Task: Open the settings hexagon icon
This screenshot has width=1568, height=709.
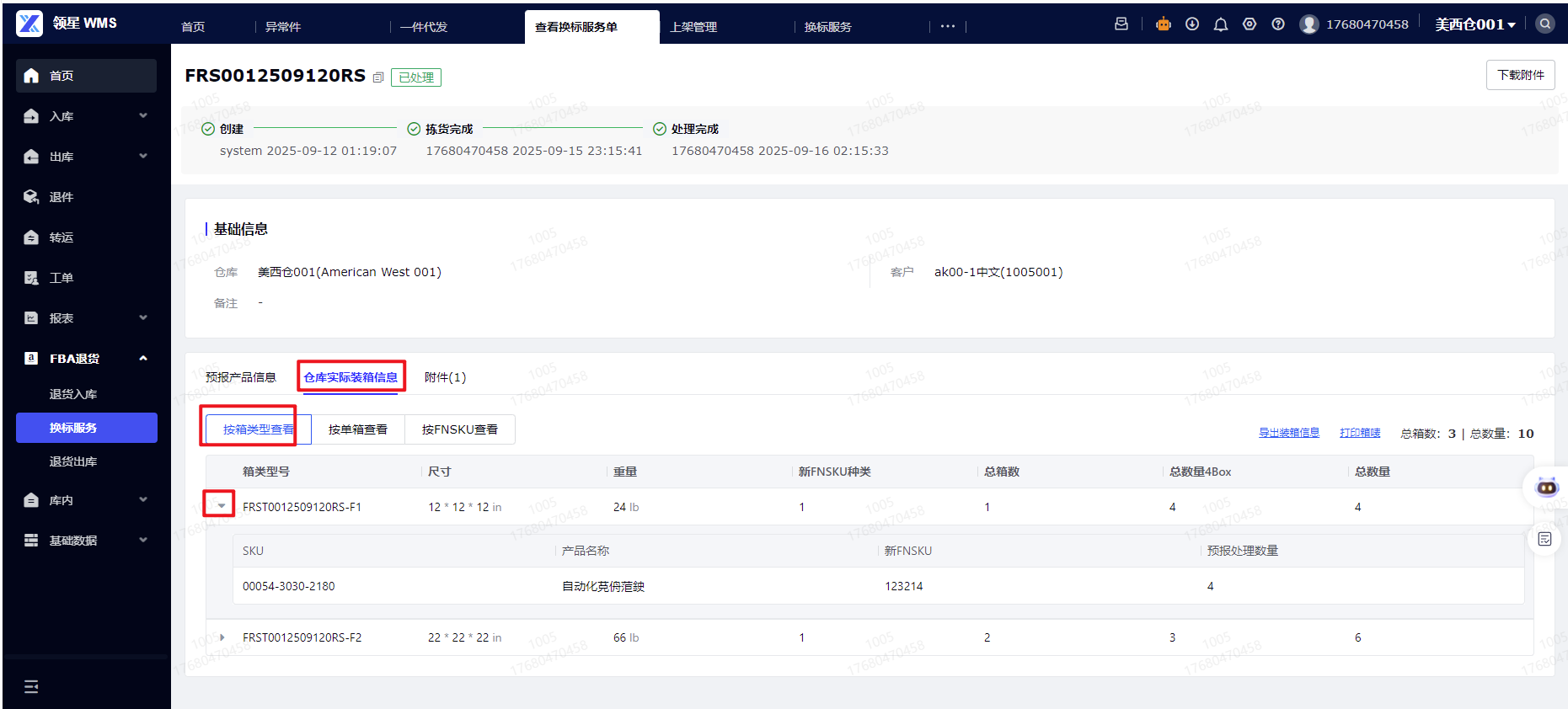Action: [x=1250, y=24]
